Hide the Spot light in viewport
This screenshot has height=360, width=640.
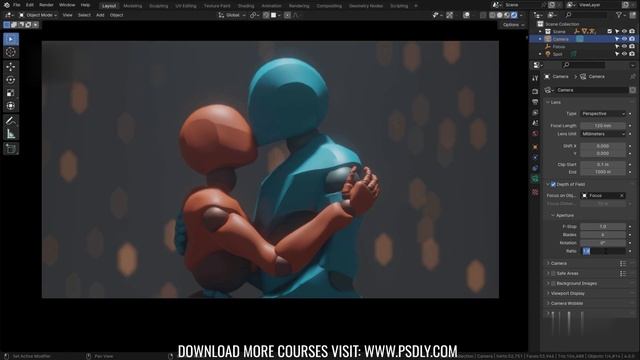point(624,54)
